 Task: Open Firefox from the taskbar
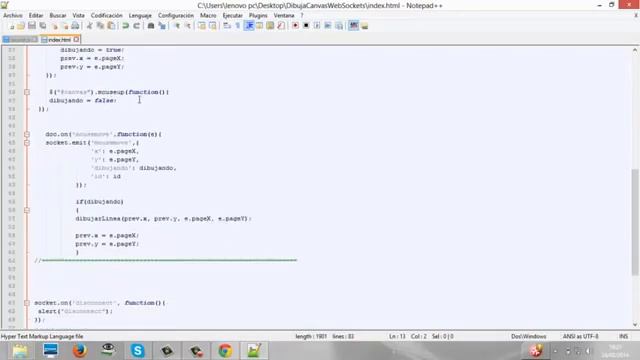(80, 351)
